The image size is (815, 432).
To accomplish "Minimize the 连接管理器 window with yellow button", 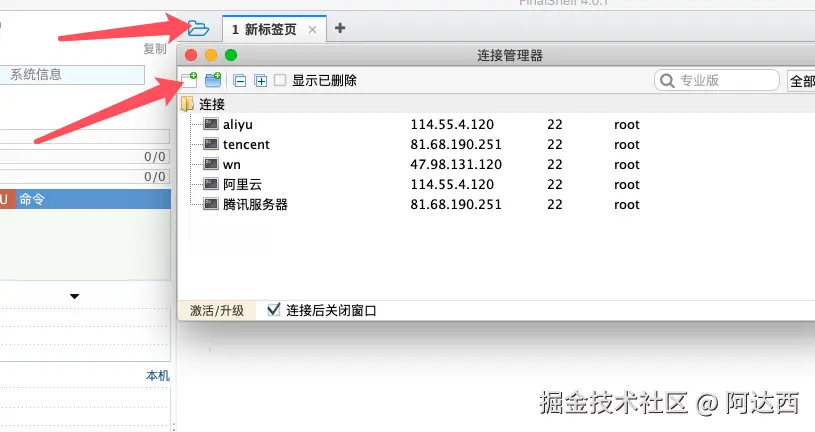I will [x=211, y=55].
